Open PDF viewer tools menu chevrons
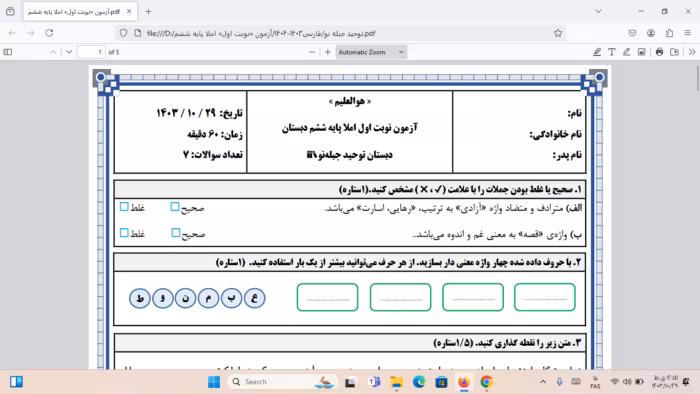The image size is (700, 394). tap(692, 52)
